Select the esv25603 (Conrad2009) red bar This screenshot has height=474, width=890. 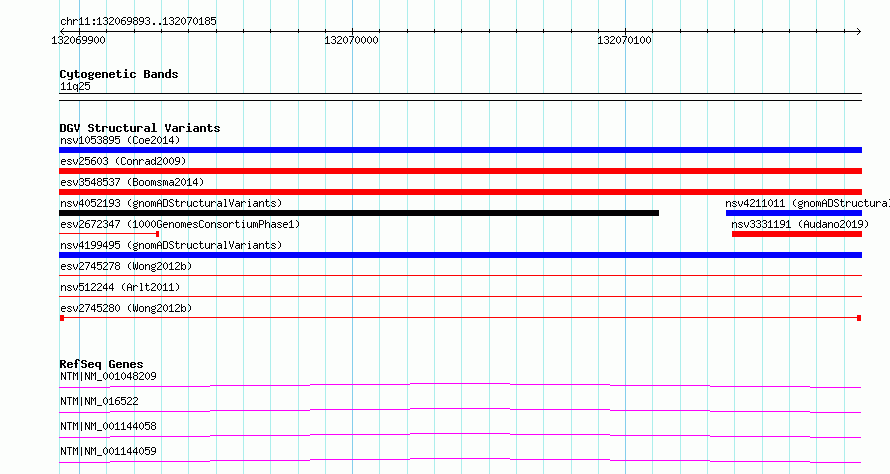pos(460,171)
